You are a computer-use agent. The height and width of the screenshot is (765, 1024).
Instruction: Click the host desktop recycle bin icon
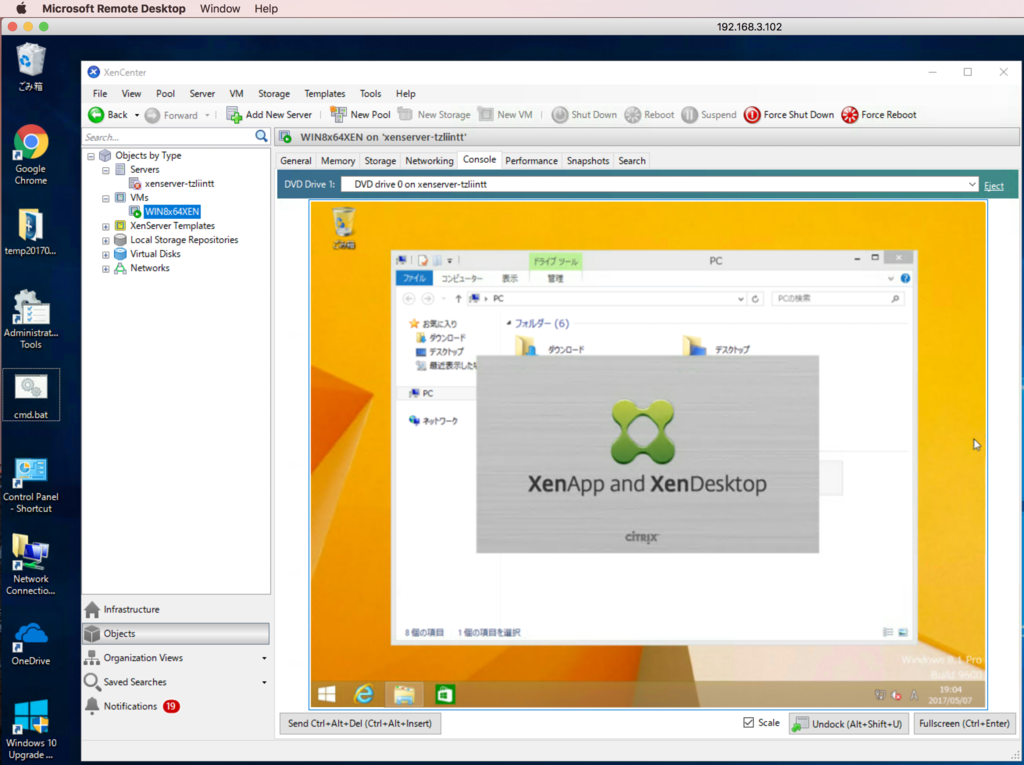31,67
